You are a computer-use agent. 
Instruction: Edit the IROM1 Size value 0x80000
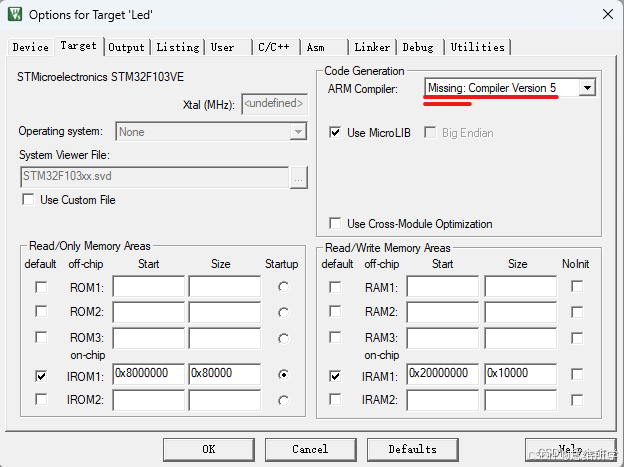tap(225, 373)
